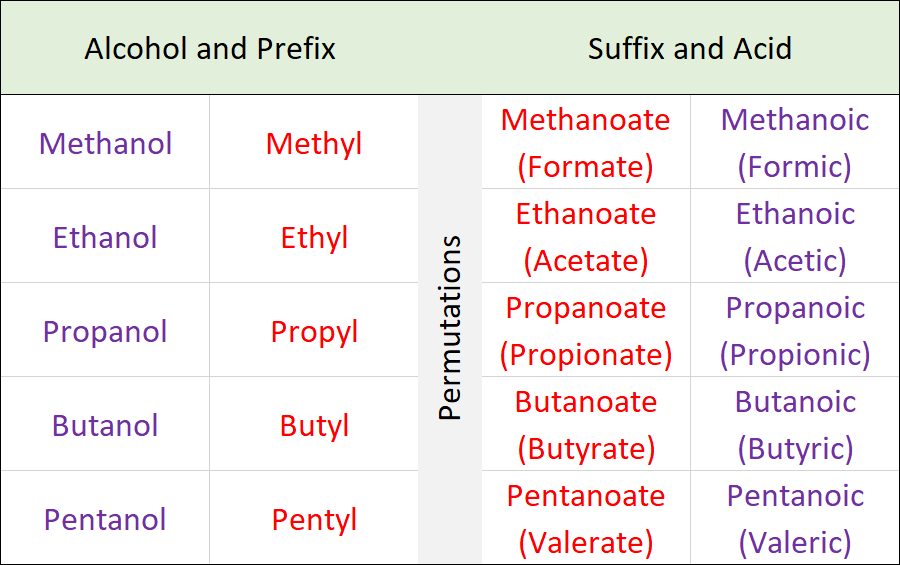The image size is (900, 565).
Task: Click the Suffix and Acid header
Action: 690,48
